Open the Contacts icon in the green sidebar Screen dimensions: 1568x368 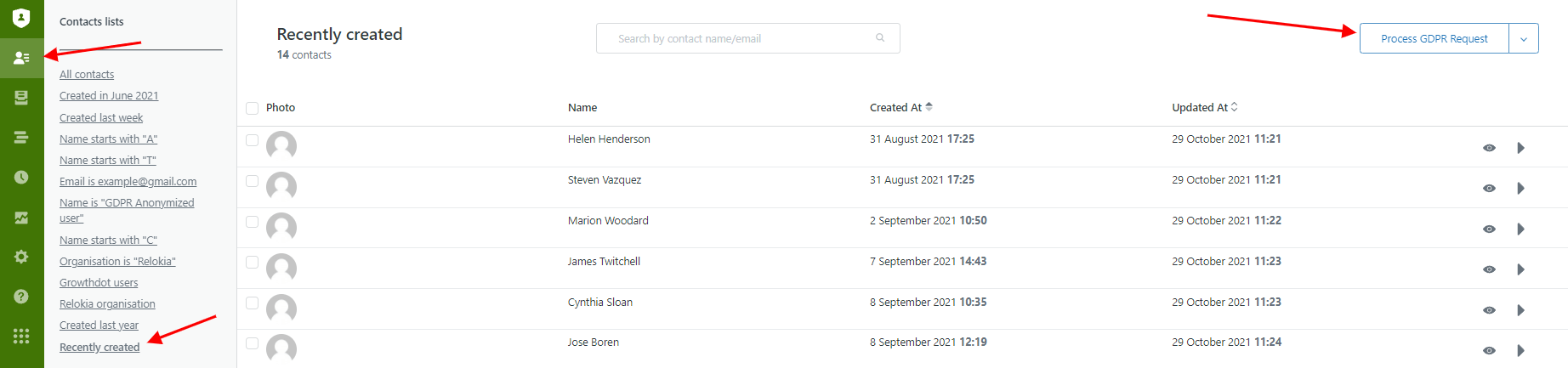click(x=21, y=58)
